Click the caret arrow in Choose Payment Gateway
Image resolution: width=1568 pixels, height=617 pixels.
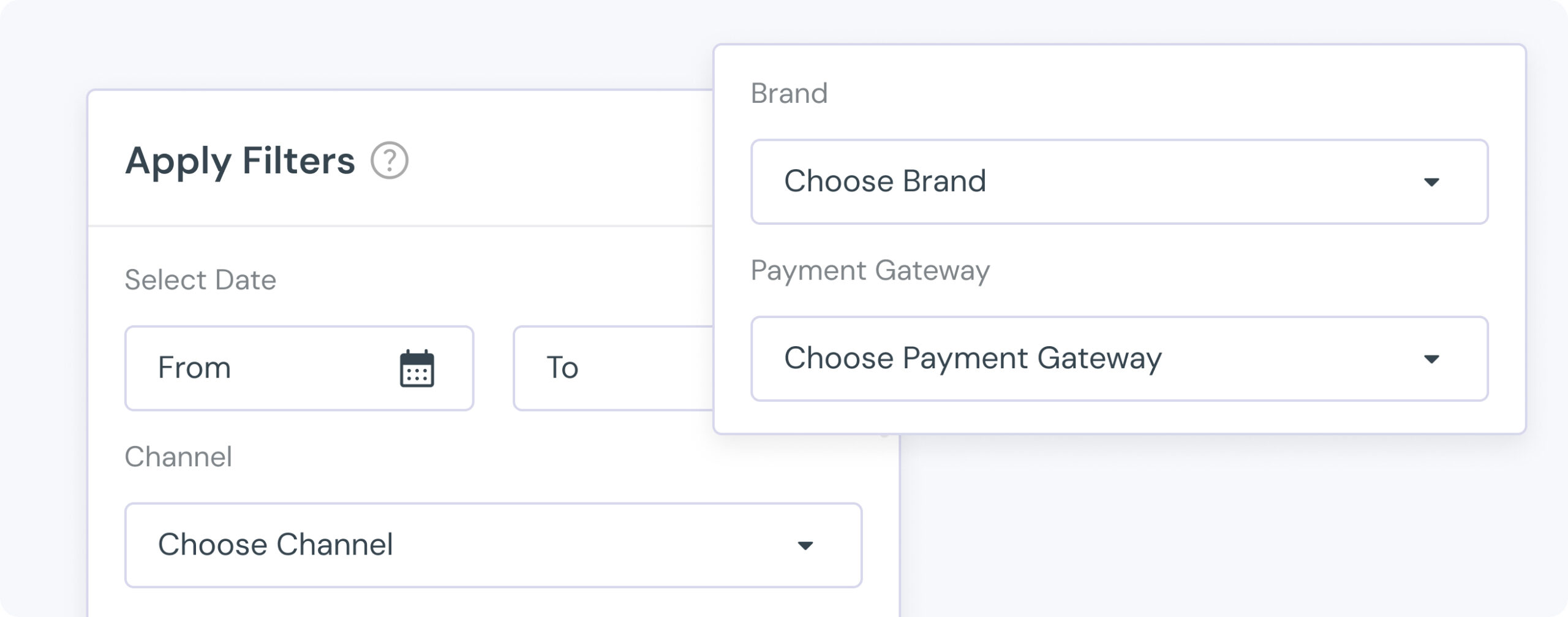[1431, 359]
